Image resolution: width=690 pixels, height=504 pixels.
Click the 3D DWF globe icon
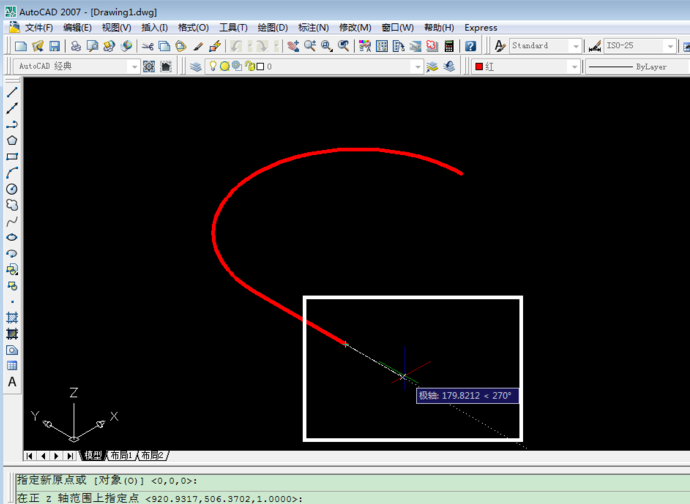(126, 46)
